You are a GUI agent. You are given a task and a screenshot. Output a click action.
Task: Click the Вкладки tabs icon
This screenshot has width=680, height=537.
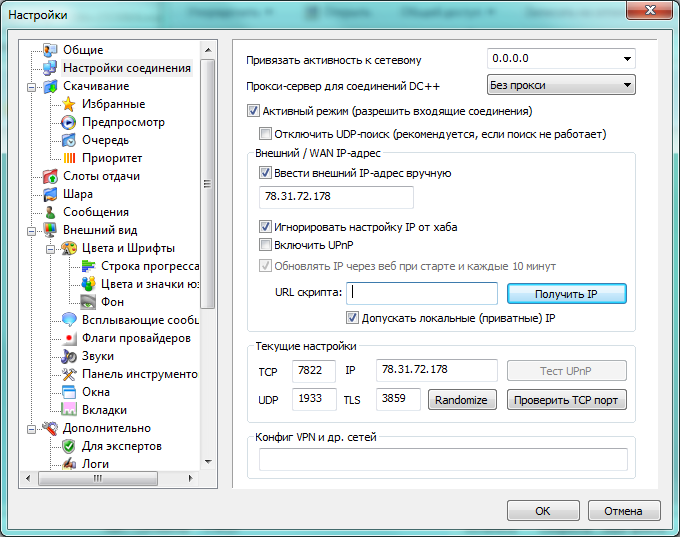coord(69,410)
